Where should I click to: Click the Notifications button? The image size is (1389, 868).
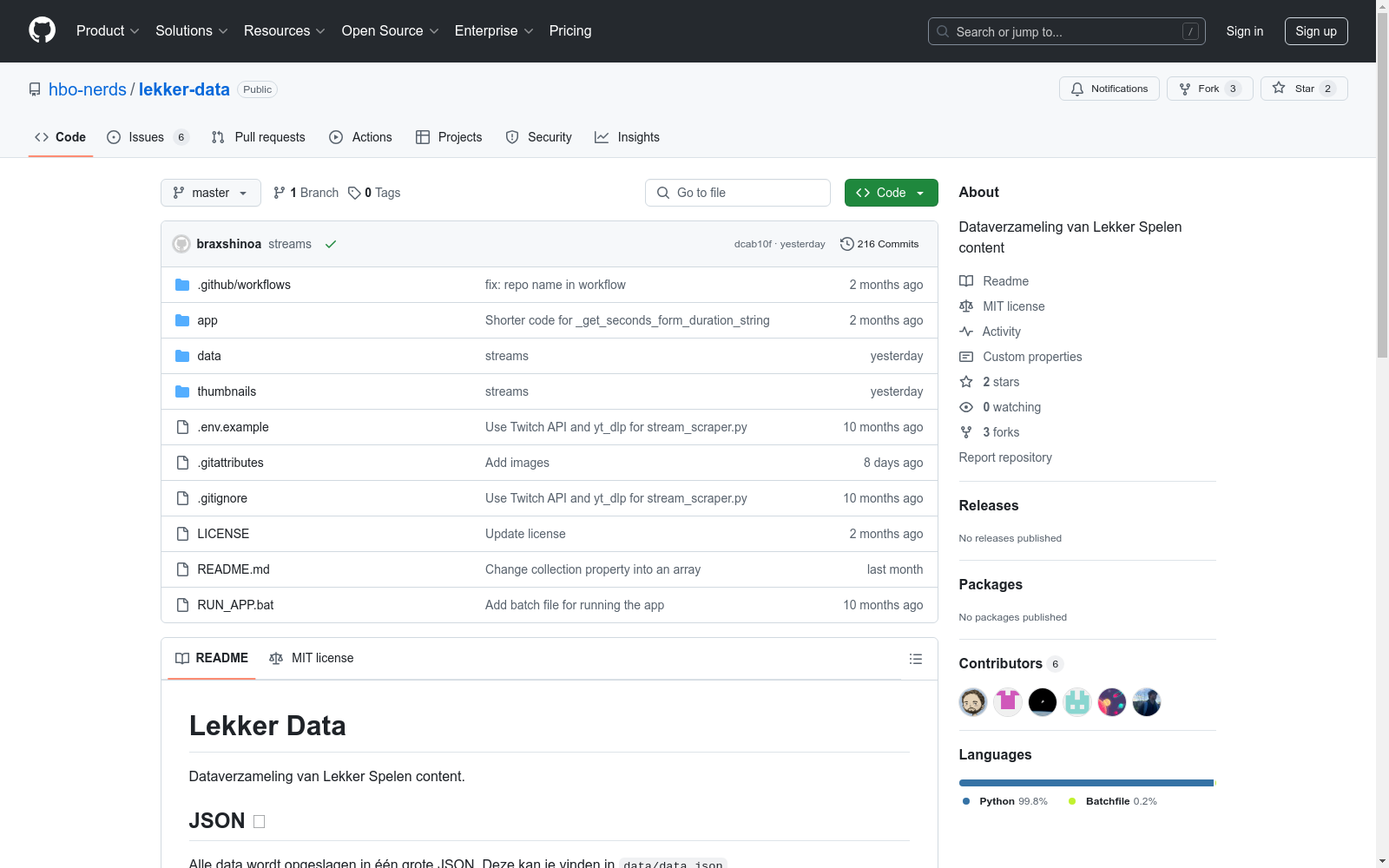pyautogui.click(x=1109, y=89)
